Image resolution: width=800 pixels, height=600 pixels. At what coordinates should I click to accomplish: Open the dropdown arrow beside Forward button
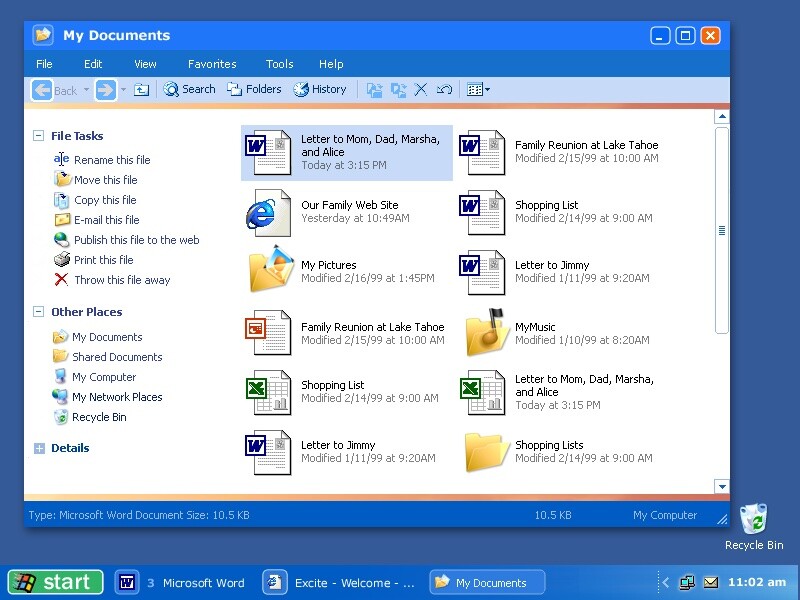[124, 90]
